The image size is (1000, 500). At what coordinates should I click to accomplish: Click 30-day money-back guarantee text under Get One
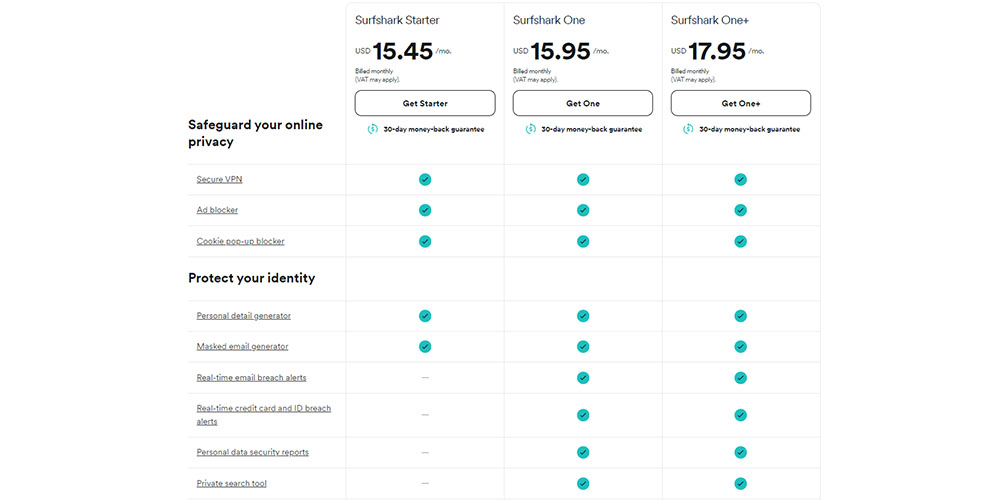tap(592, 129)
